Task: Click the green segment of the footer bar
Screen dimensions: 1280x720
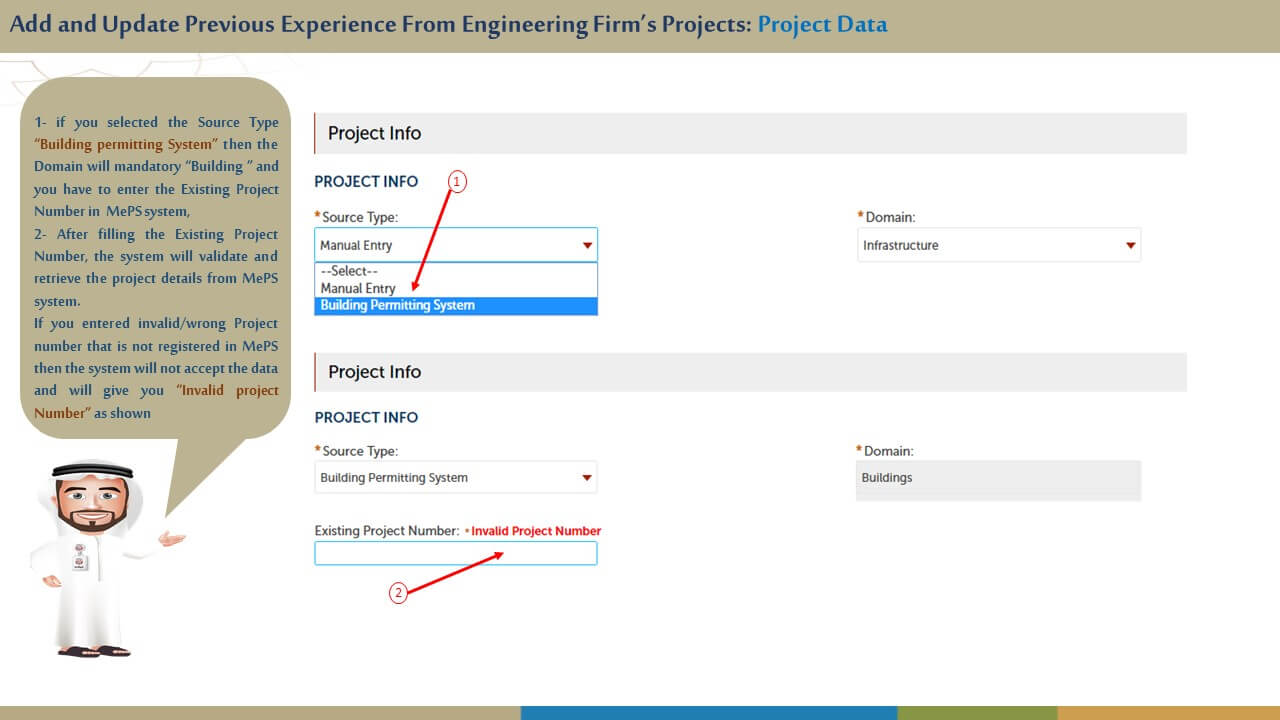Action: 977,713
